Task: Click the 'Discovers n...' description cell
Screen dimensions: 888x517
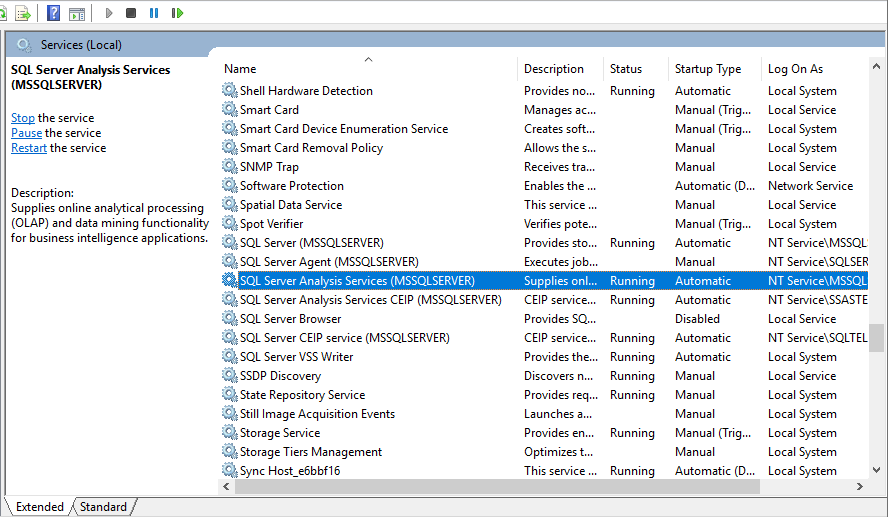Action: pos(558,376)
